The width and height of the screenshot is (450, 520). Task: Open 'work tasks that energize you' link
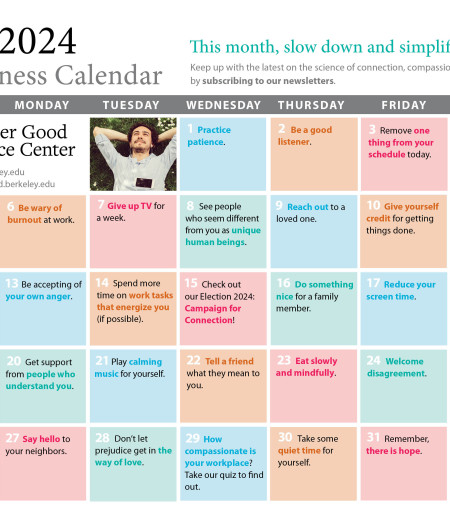tap(135, 301)
